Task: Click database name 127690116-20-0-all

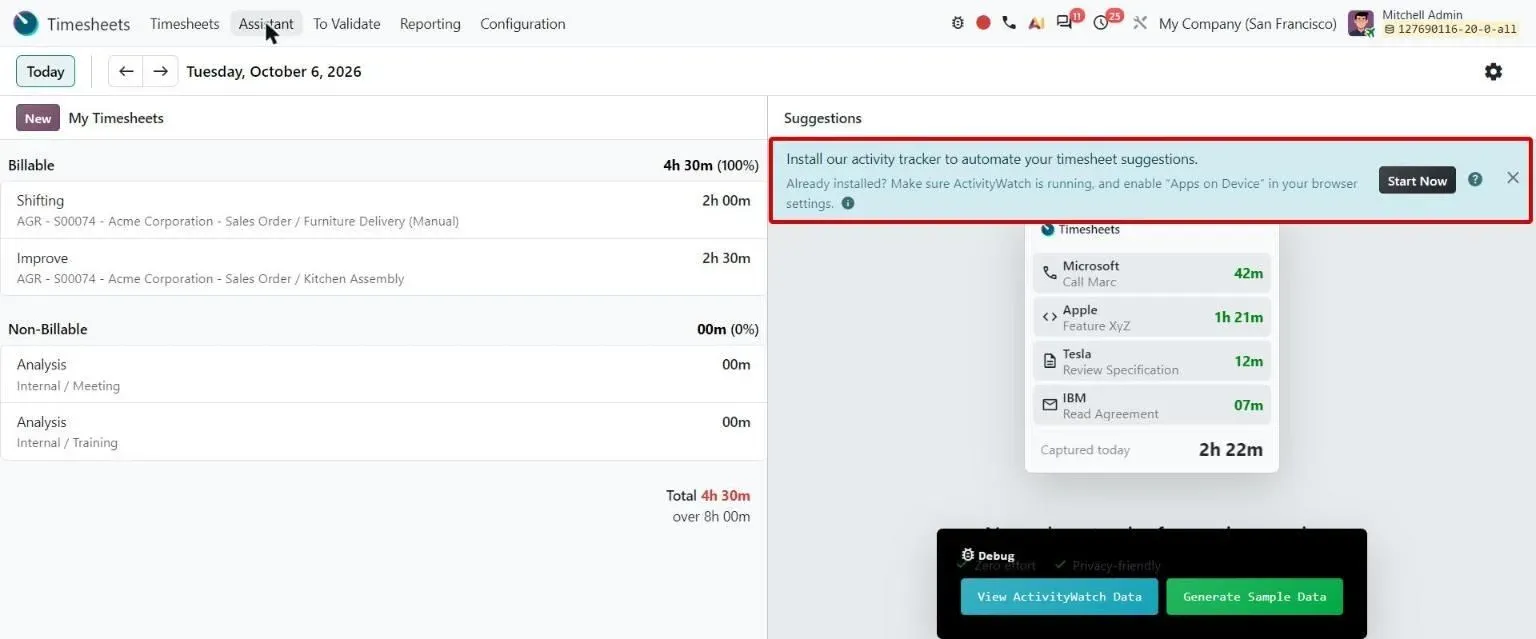Action: (x=1449, y=30)
